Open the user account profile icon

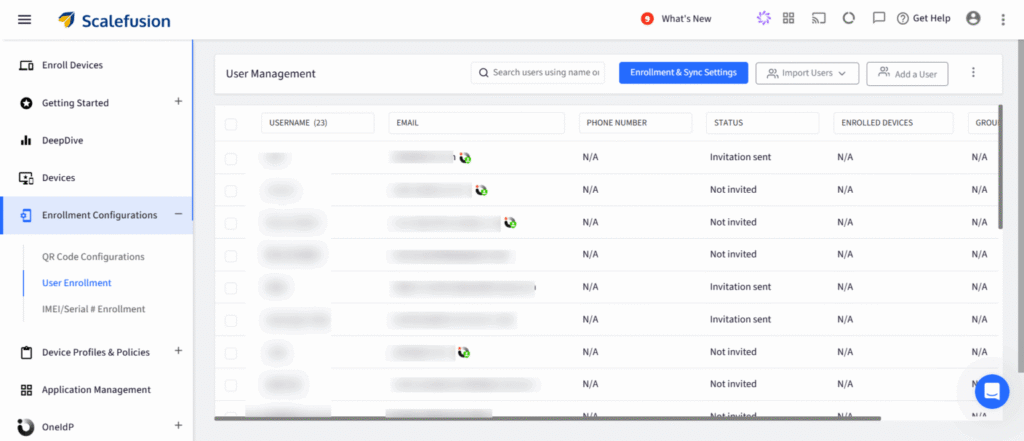click(x=973, y=19)
